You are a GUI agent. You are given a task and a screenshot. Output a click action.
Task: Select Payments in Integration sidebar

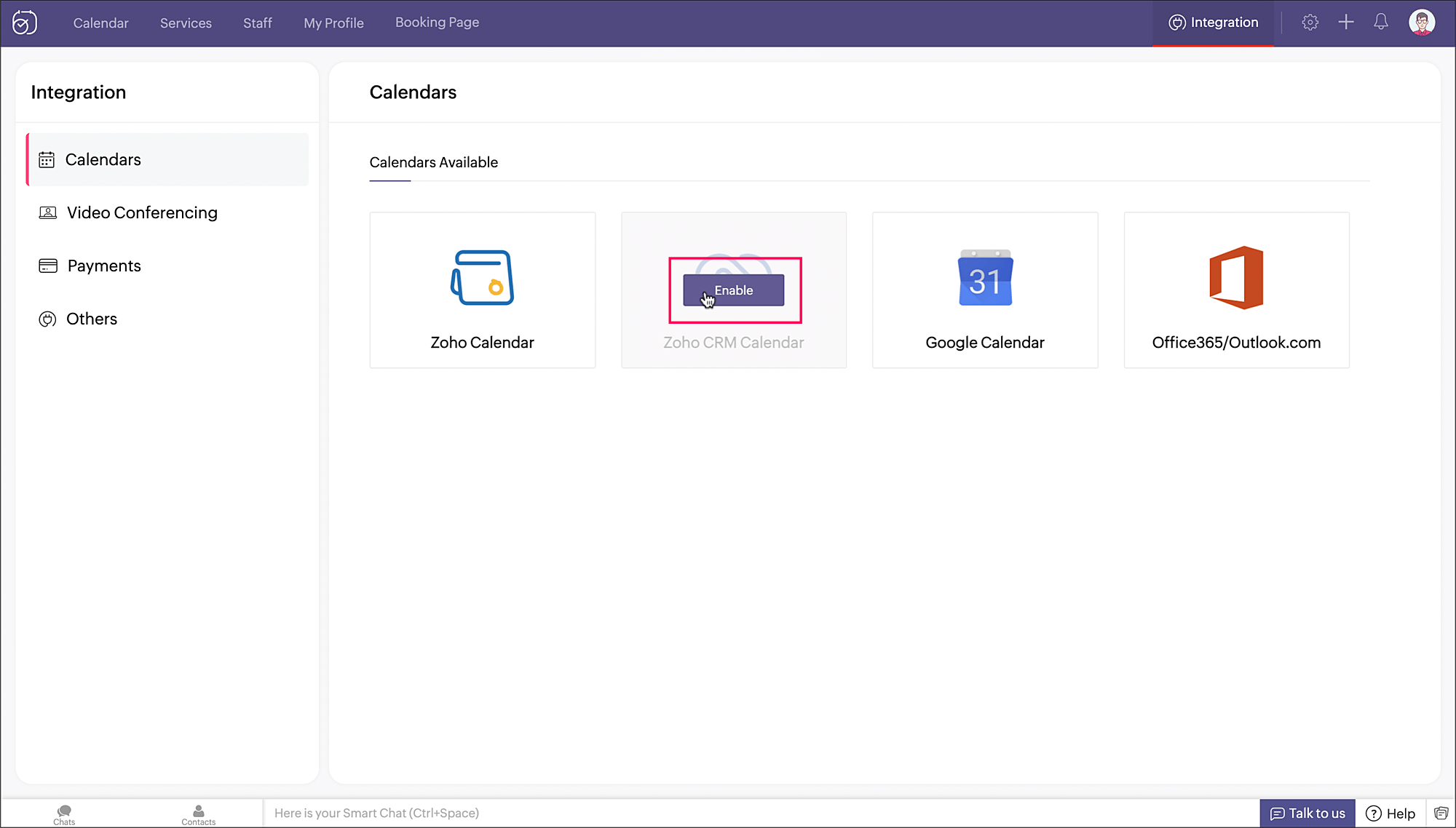point(167,266)
